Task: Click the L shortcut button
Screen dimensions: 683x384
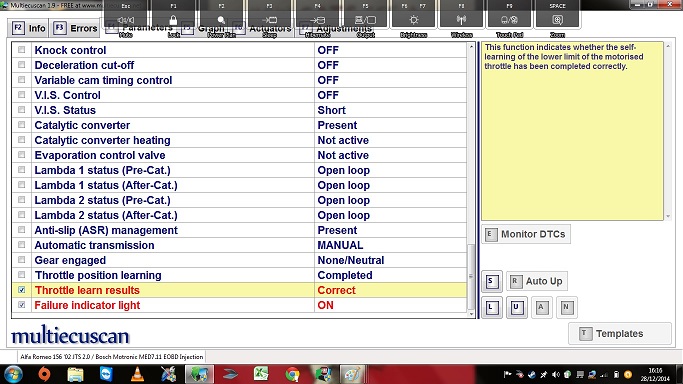Action: 492,307
